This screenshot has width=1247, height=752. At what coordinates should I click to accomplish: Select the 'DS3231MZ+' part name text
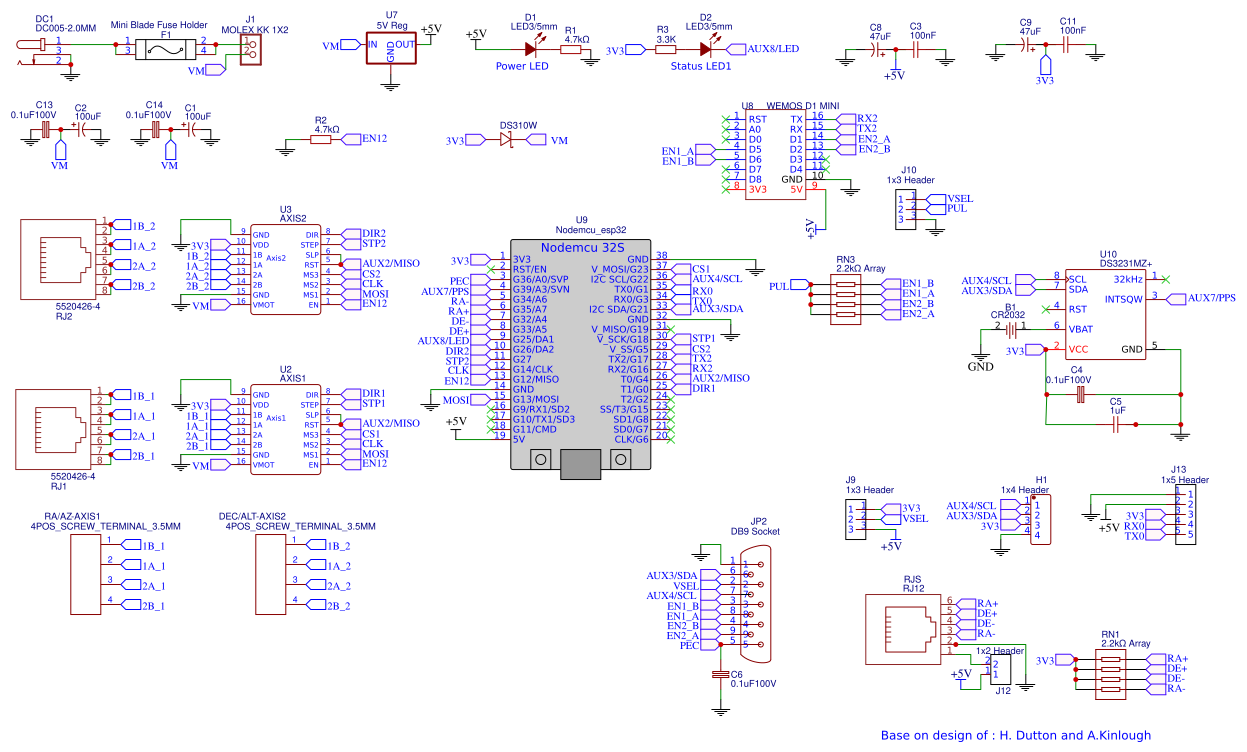(1126, 263)
